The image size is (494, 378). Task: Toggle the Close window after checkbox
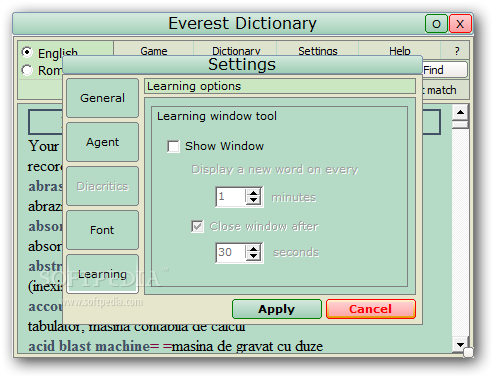(x=197, y=227)
